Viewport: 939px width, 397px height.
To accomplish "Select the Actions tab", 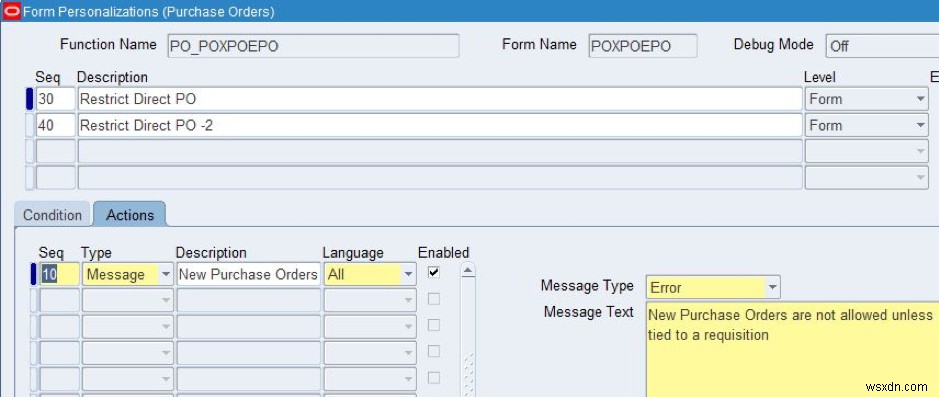I will pos(130,215).
